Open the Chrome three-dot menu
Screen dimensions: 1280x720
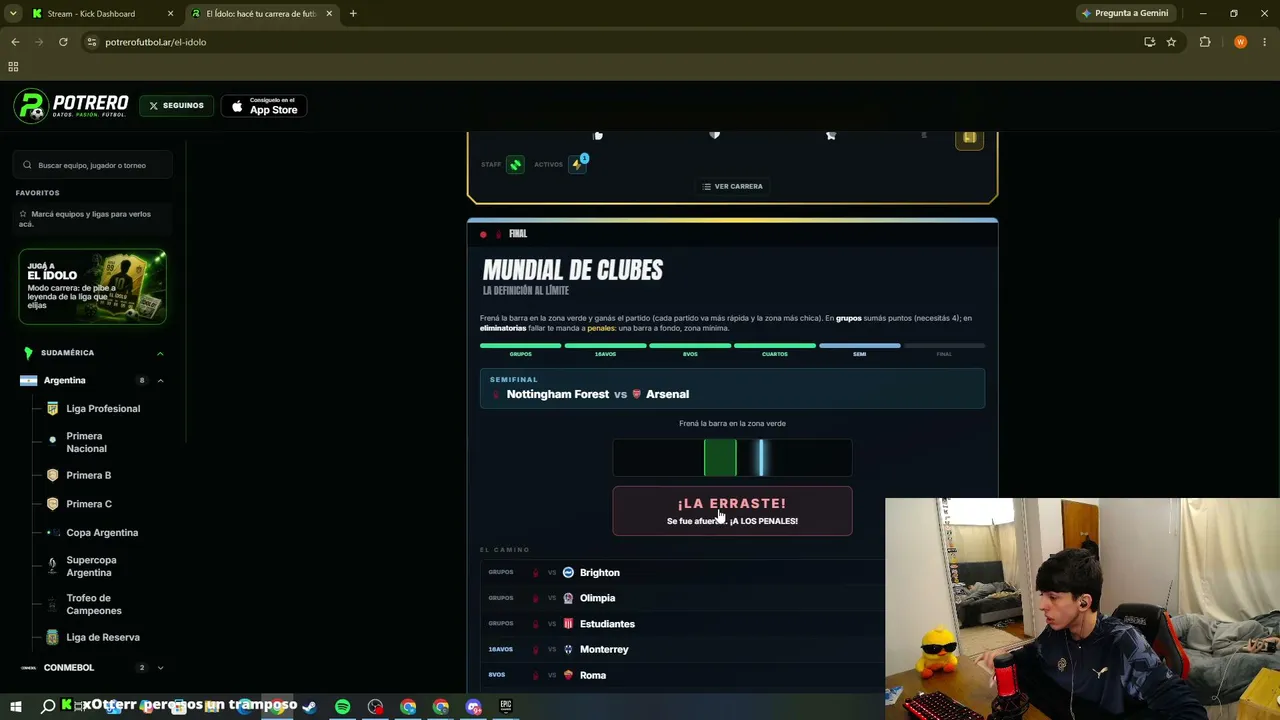[x=1265, y=42]
